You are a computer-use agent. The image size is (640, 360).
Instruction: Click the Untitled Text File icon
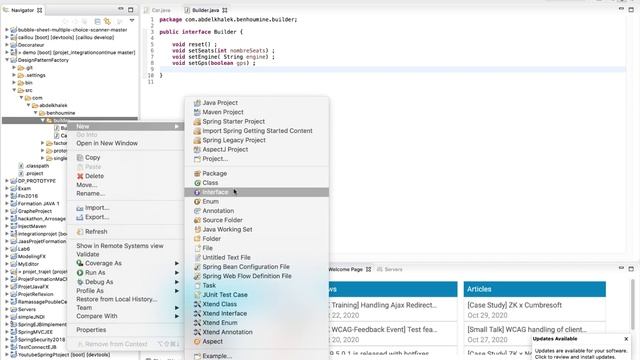click(x=197, y=258)
